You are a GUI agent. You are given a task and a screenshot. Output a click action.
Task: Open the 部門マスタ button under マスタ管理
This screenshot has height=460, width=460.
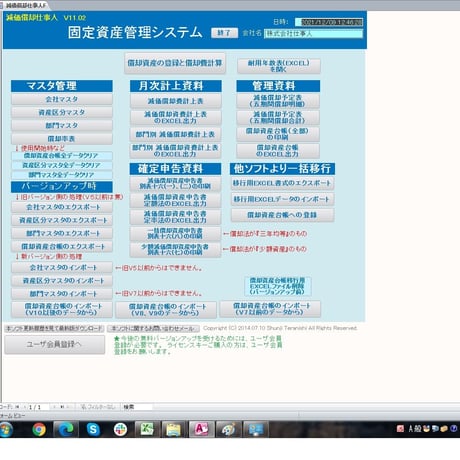(62, 126)
